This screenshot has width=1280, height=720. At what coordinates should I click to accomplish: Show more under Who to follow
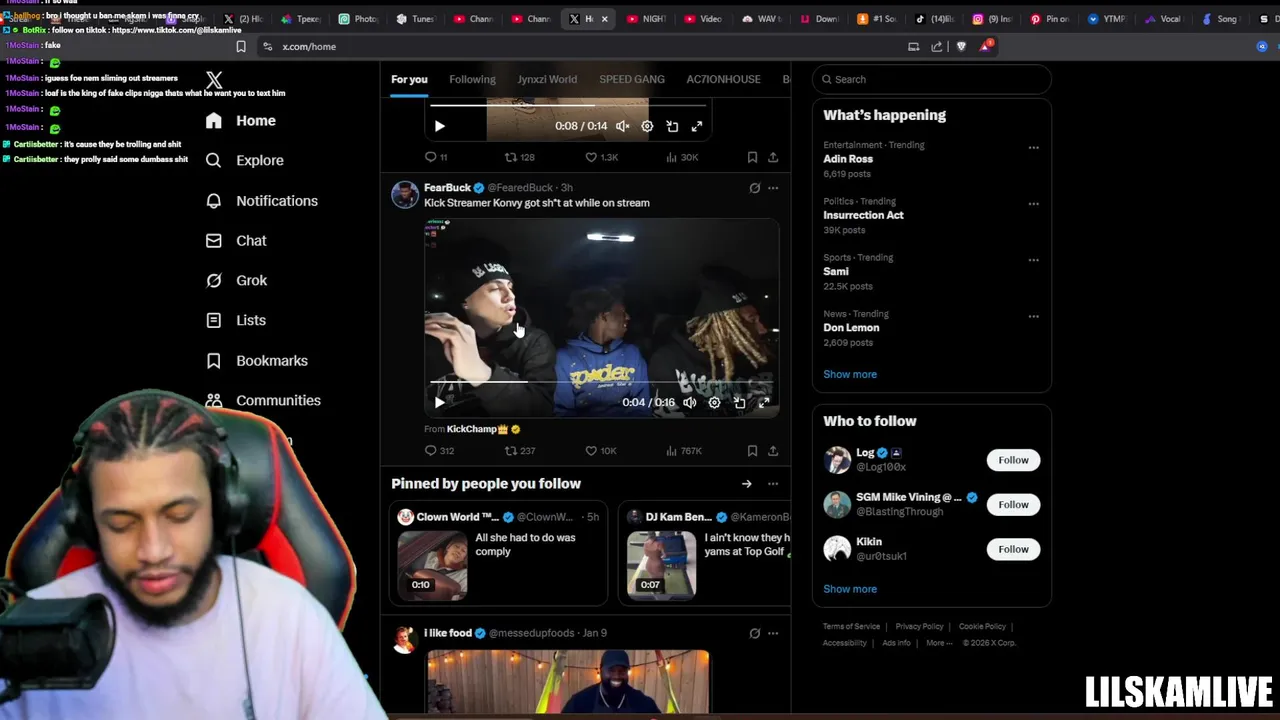[850, 589]
